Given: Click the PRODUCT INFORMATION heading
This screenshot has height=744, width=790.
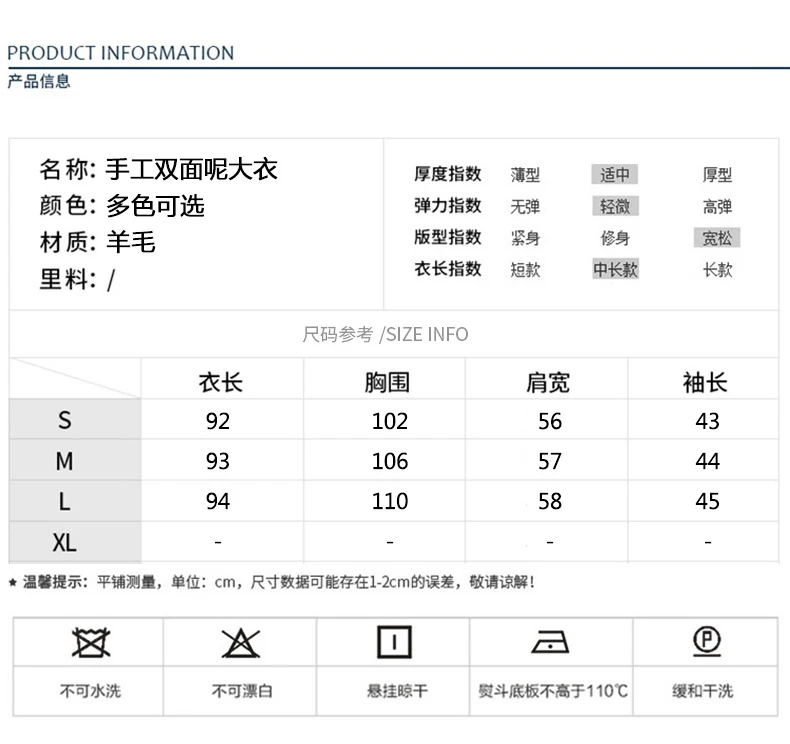Looking at the screenshot, I should tap(121, 53).
